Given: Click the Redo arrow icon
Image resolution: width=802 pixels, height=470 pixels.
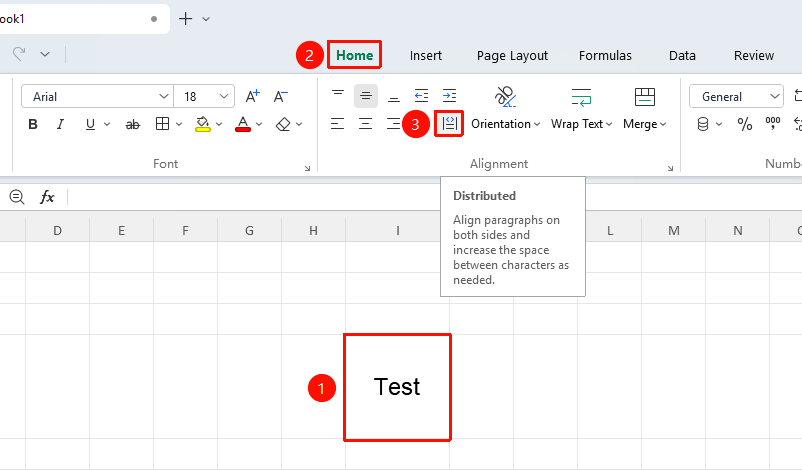Looking at the screenshot, I should click(x=19, y=54).
